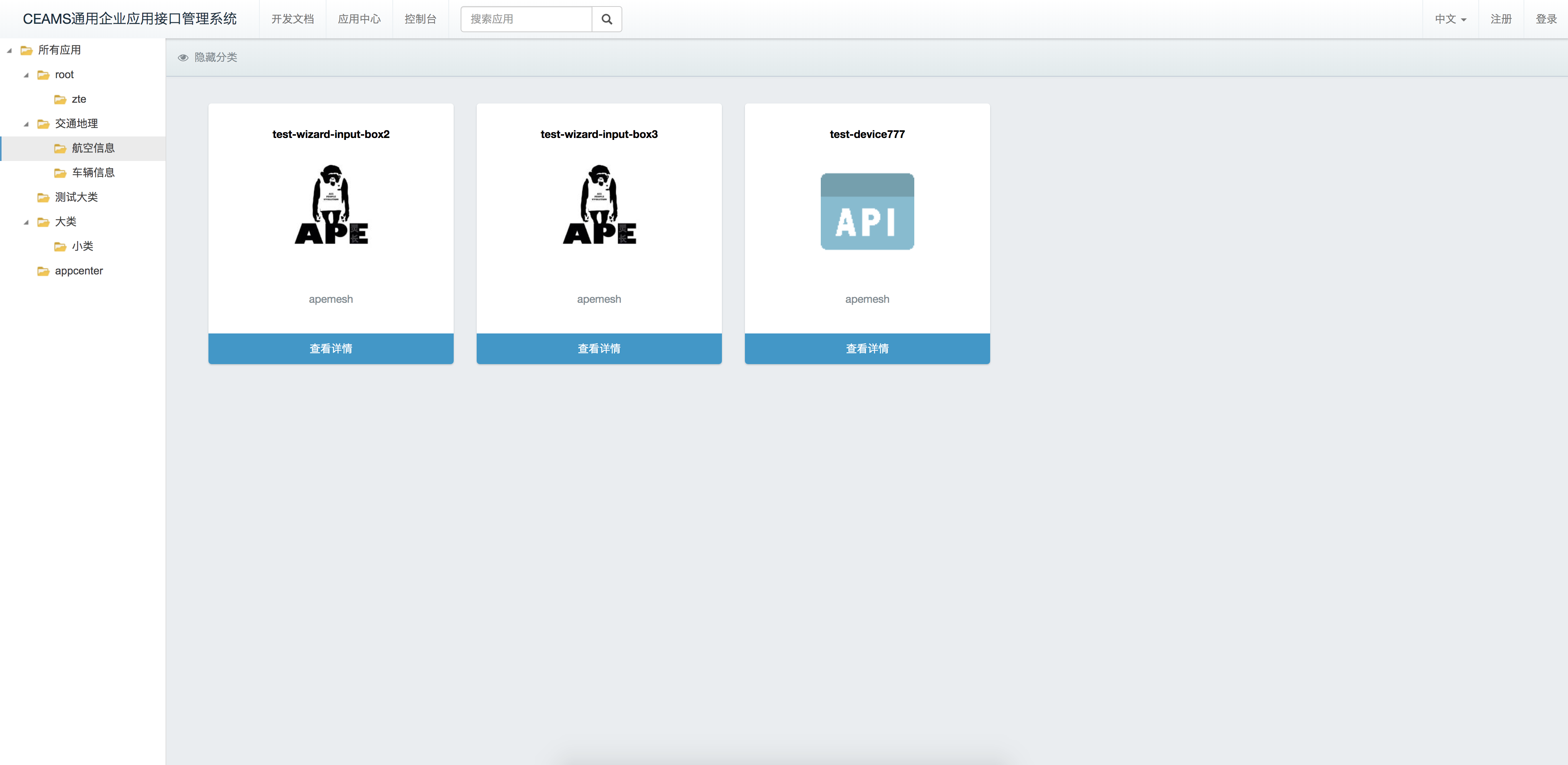Open 开发文档 in the navbar

[293, 19]
